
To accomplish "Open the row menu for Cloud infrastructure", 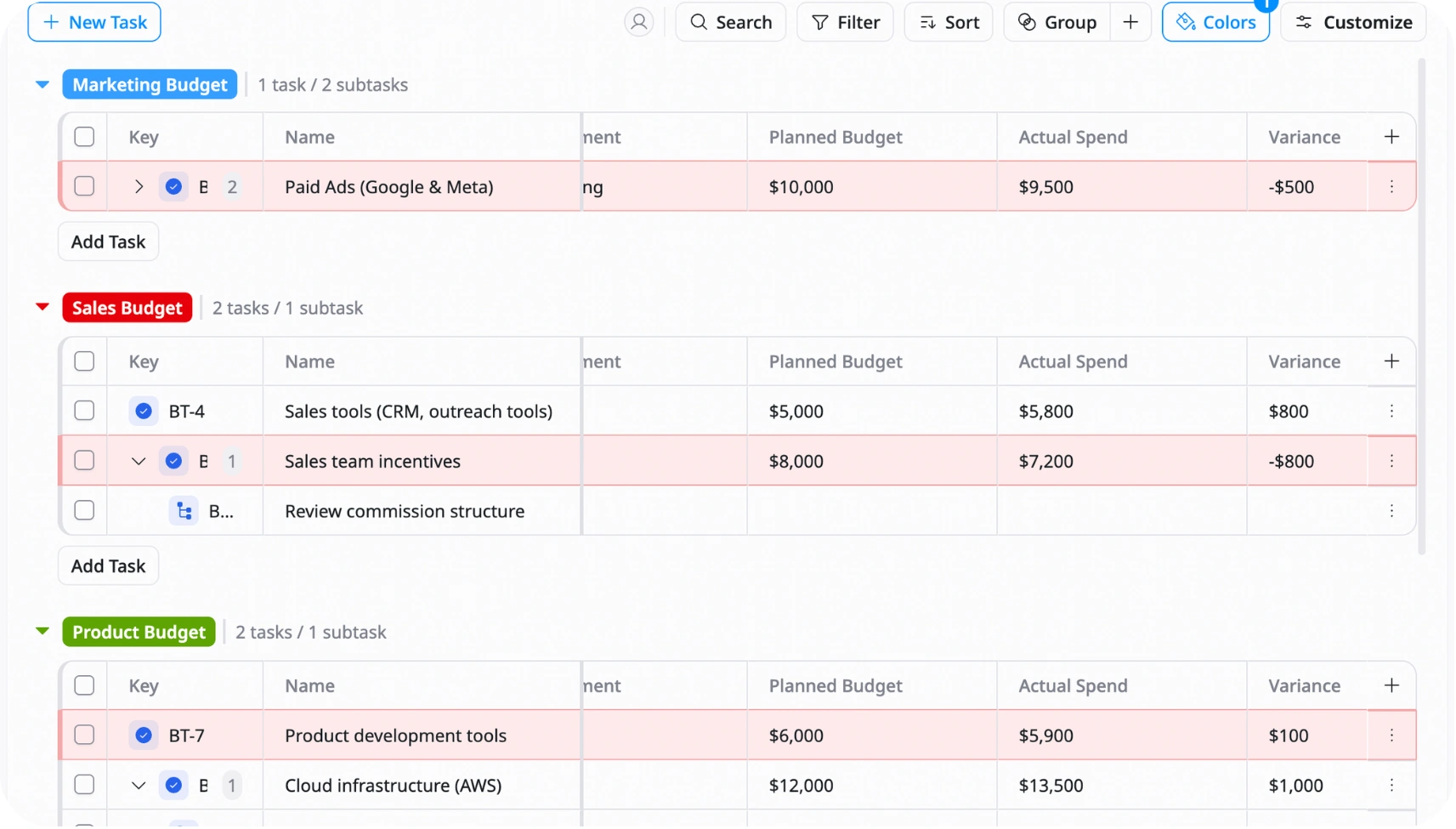I will [x=1391, y=785].
